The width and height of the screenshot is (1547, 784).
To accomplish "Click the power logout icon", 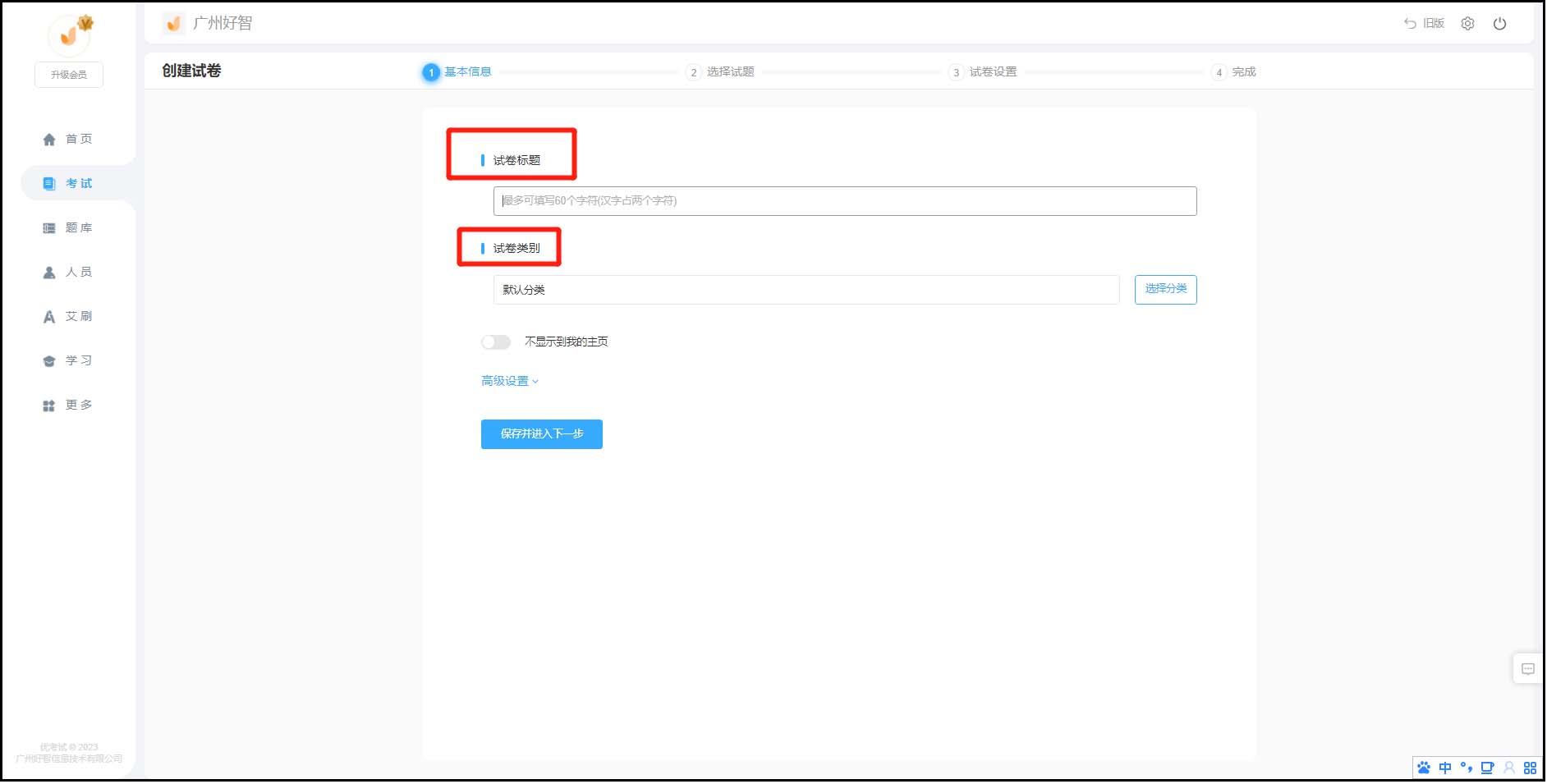I will click(1499, 24).
